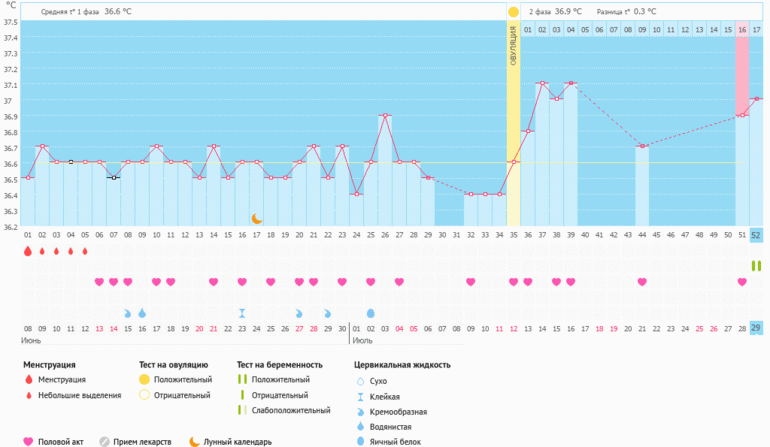This screenshot has height=447, width=770.
Task: Click the Разница t° 0.3 °C label
Action: (x=626, y=12)
